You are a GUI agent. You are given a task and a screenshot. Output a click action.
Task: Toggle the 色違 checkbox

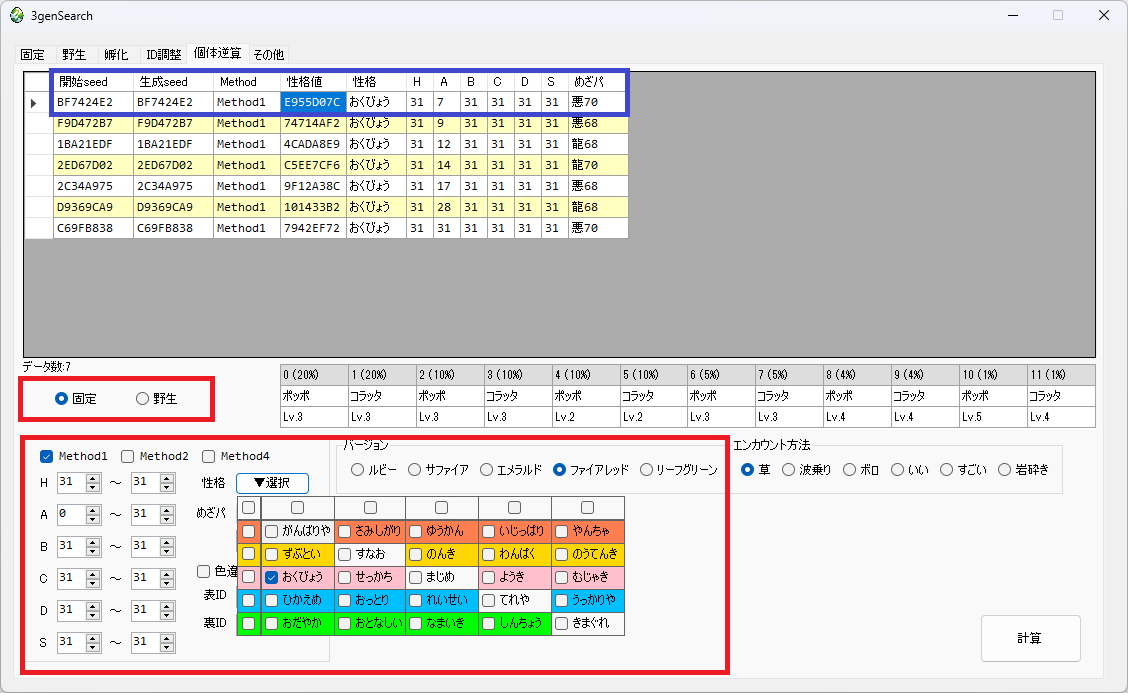coord(204,571)
